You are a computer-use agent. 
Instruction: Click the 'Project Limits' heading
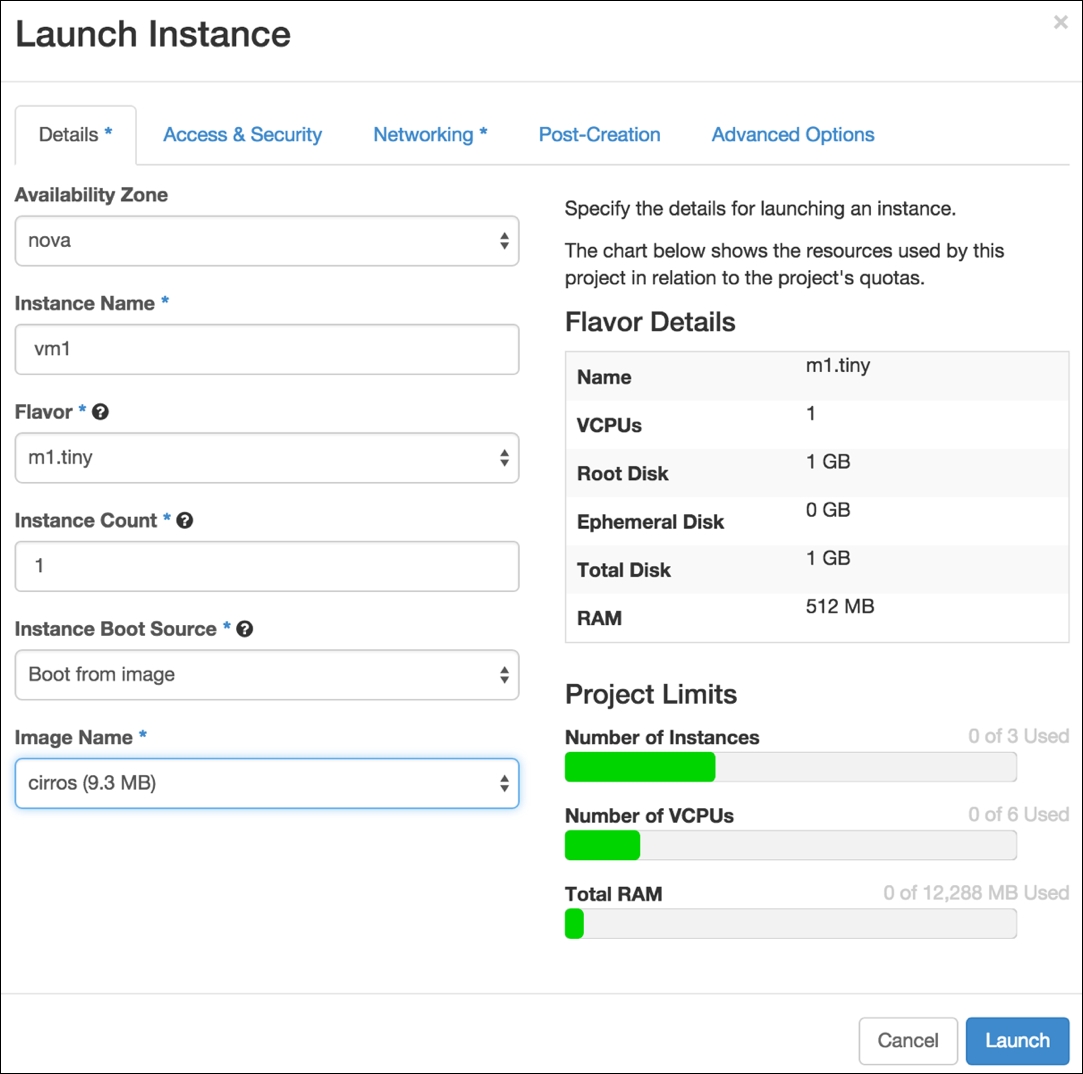pyautogui.click(x=651, y=694)
